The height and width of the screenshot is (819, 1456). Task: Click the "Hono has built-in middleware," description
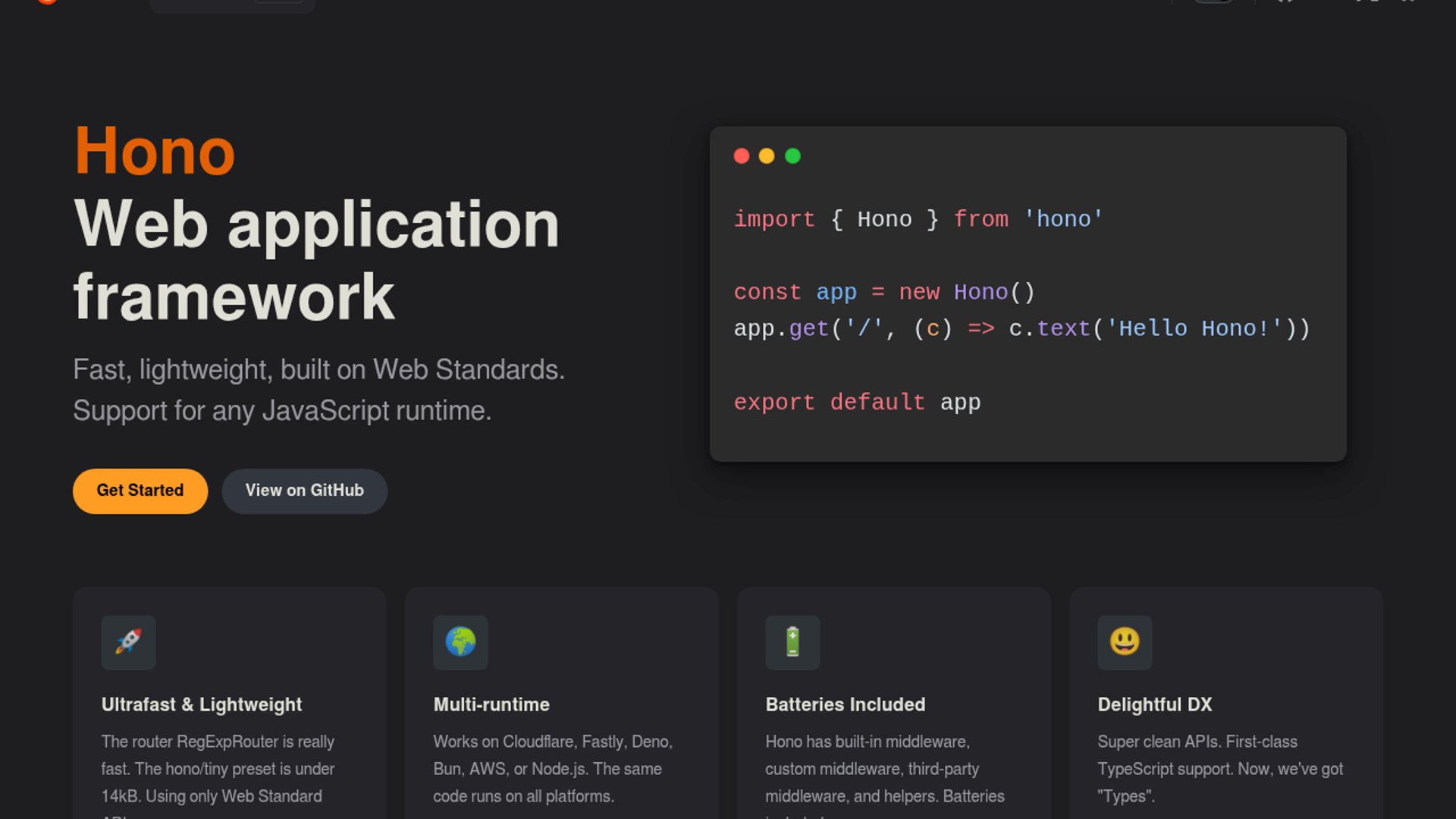(868, 742)
